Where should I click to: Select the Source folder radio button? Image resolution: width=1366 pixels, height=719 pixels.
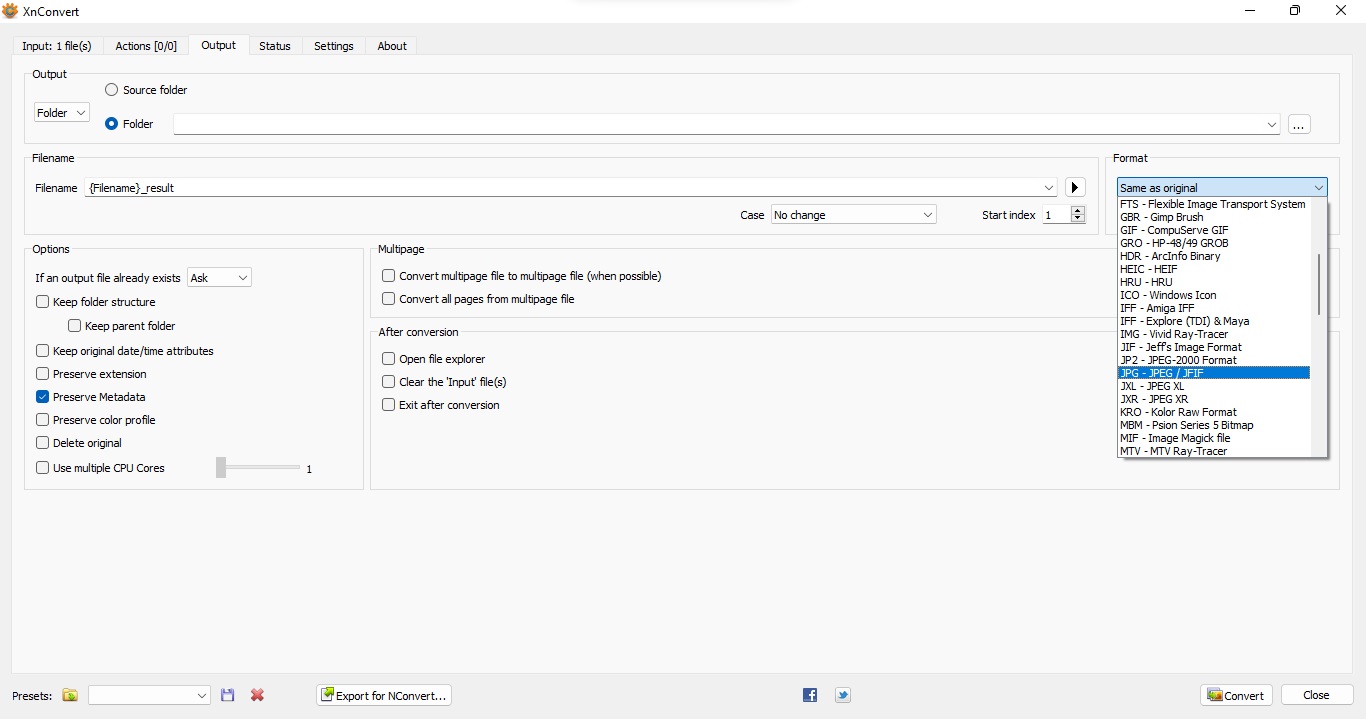tap(112, 90)
